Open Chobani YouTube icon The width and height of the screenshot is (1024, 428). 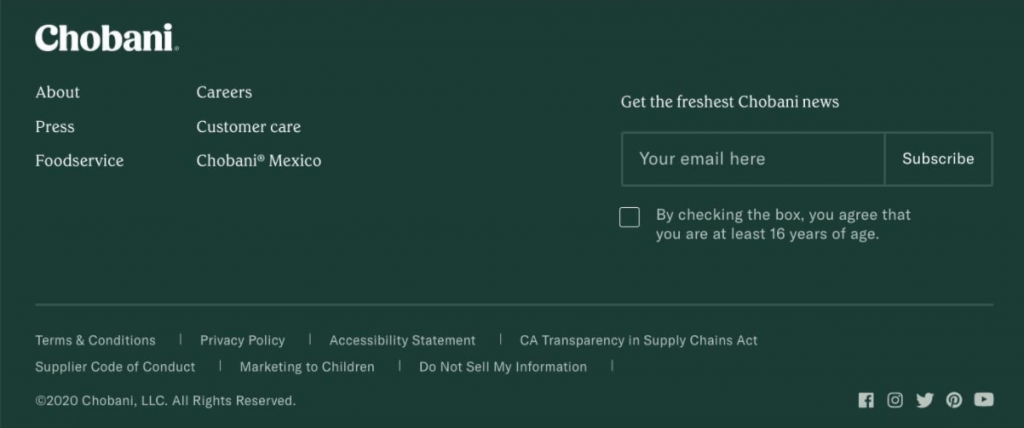point(984,400)
